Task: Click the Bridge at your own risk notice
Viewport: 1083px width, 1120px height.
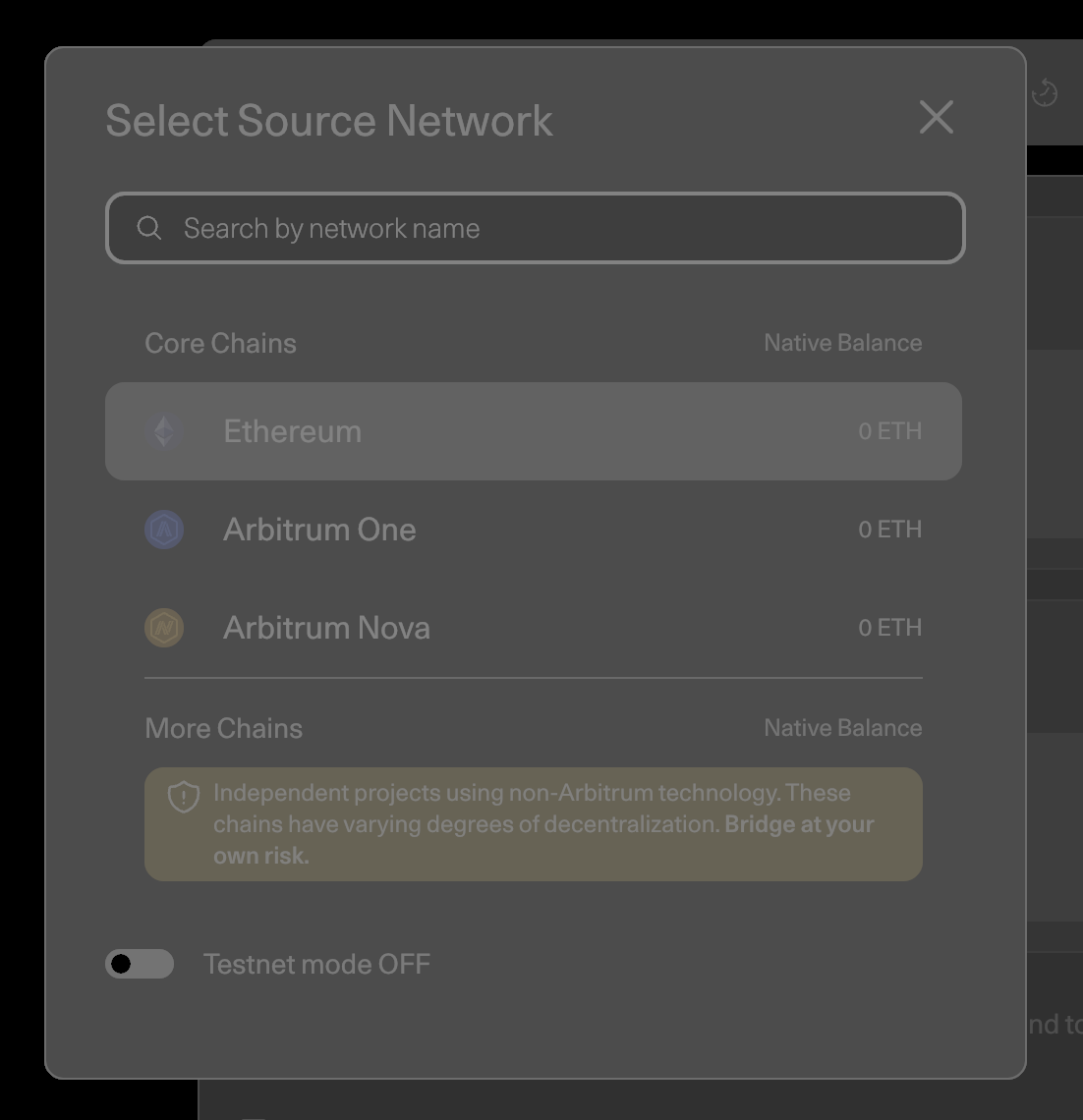Action: [534, 824]
